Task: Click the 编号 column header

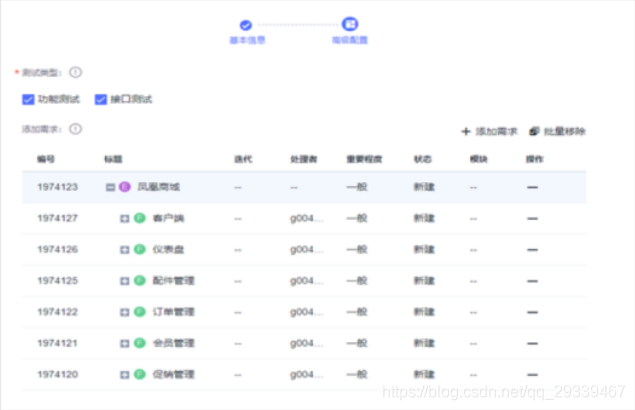Action: 46,159
